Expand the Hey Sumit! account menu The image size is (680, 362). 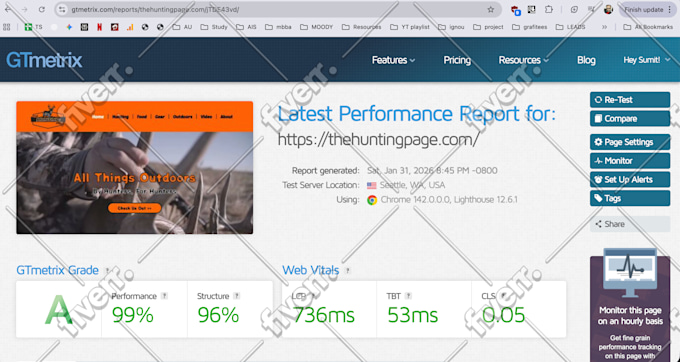(x=647, y=60)
